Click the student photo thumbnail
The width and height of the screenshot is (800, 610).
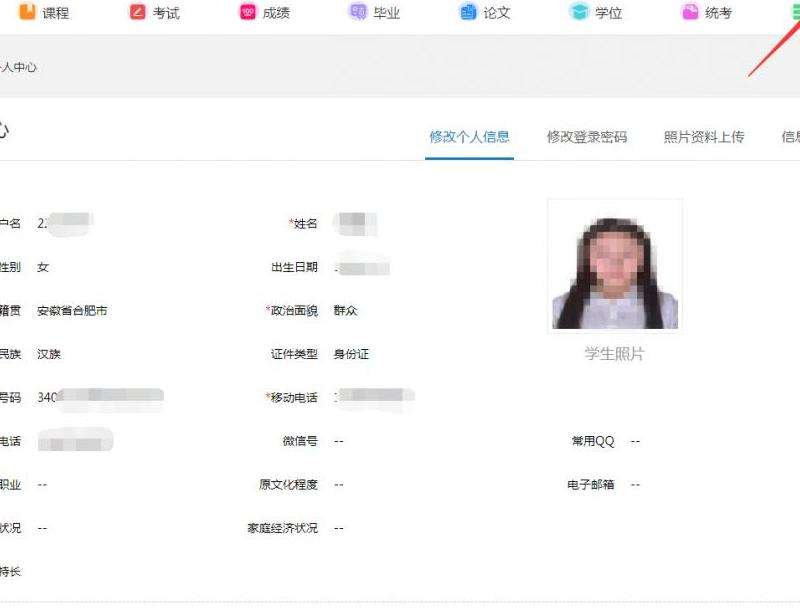pos(615,265)
